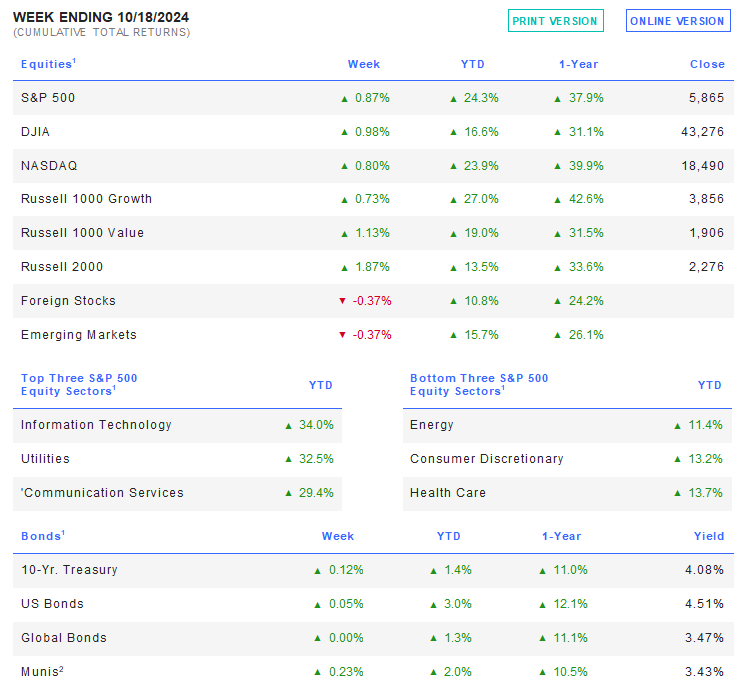
Task: Click Global Bonds yield 3.47%
Action: tap(705, 638)
